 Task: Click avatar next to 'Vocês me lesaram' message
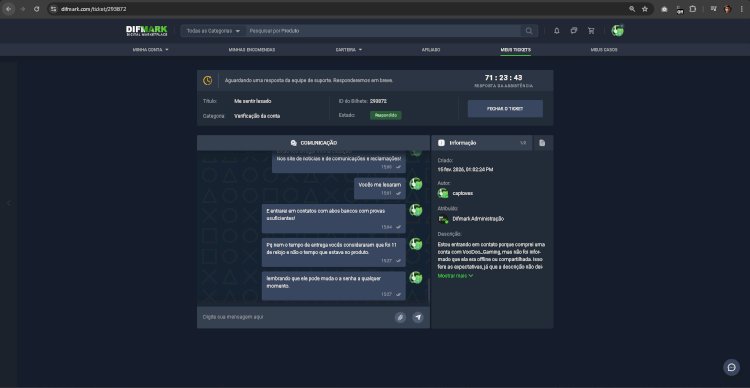416,184
